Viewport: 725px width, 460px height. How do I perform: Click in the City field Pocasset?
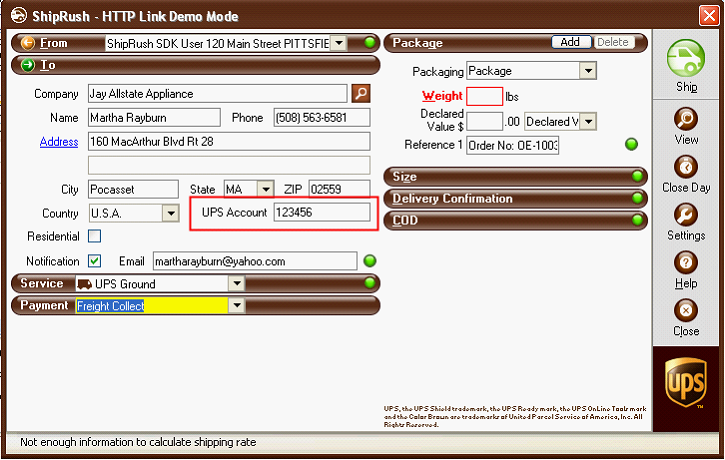(133, 189)
